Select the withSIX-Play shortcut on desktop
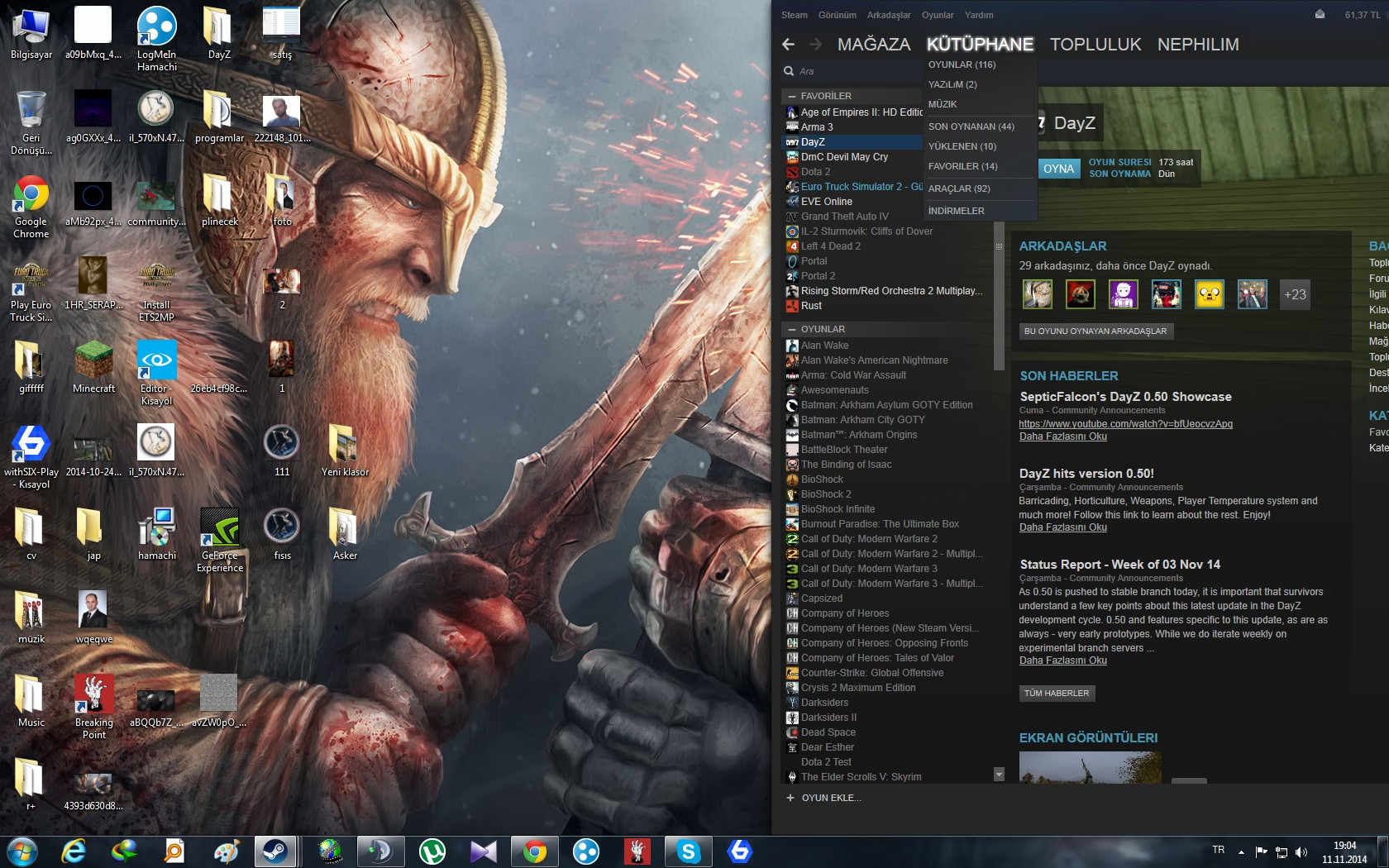Screen dimensions: 1389x868 coord(31,457)
